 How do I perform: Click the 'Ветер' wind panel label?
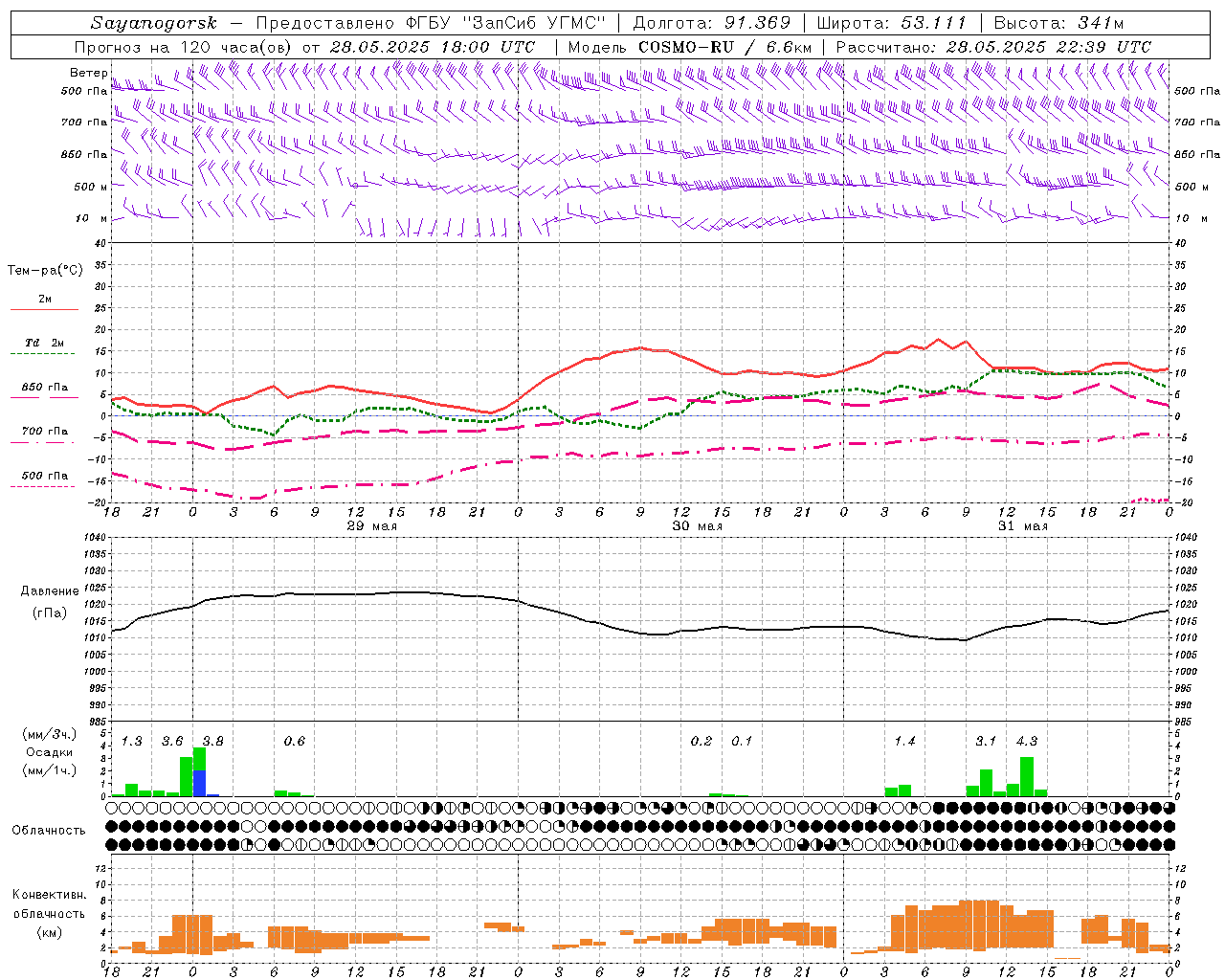pyautogui.click(x=88, y=73)
